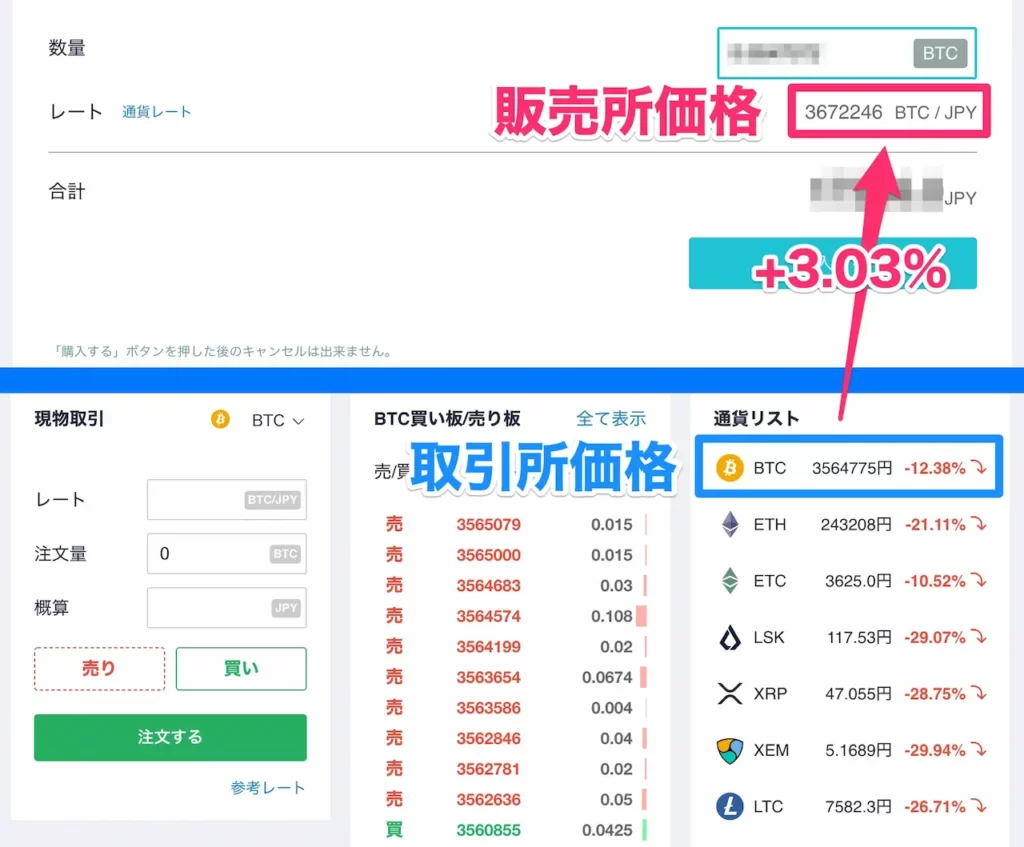Viewport: 1024px width, 847px height.
Task: Select sell order priced 3564574 in order book
Action: click(487, 616)
